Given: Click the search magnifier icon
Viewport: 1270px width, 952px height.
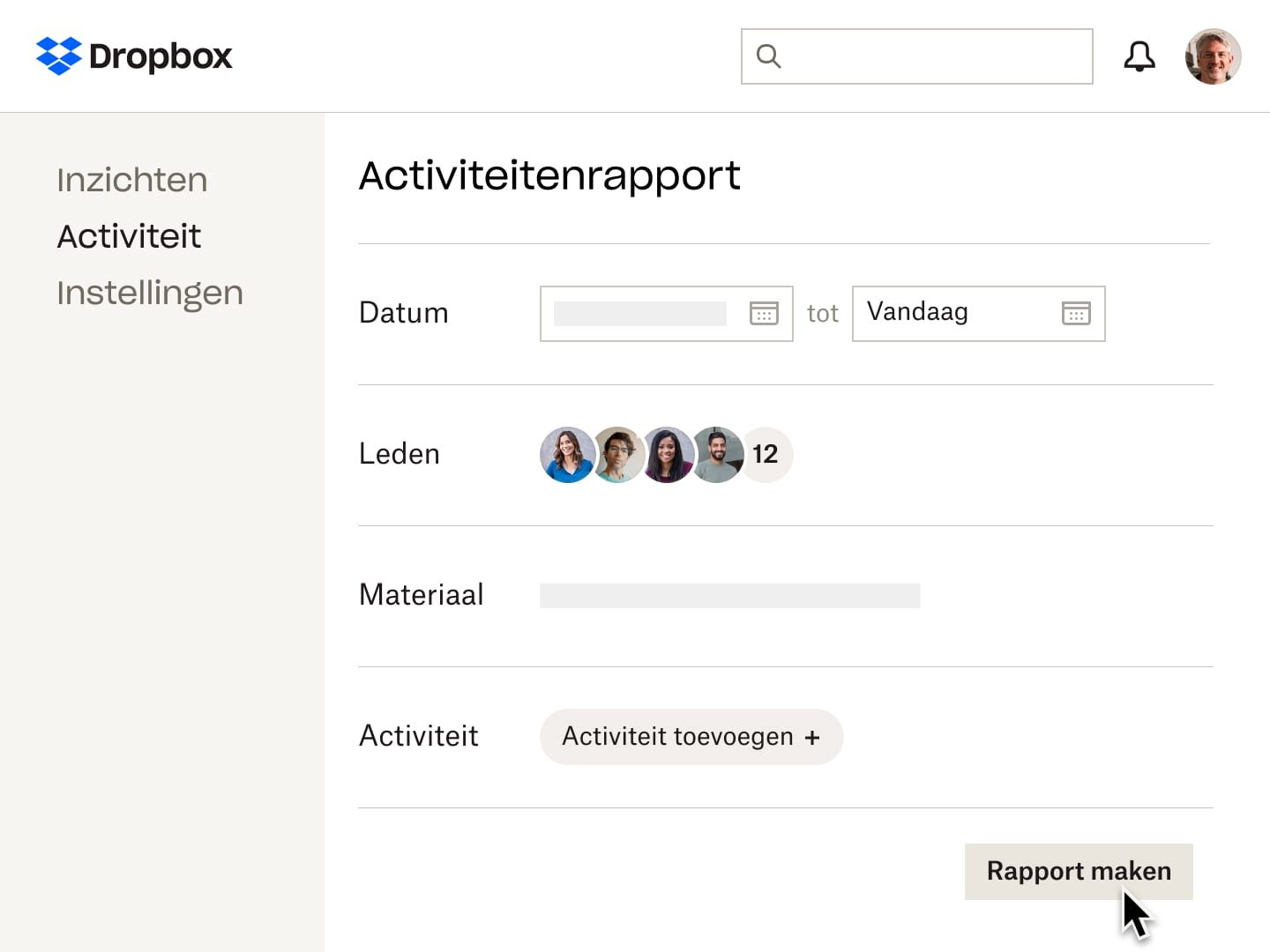Looking at the screenshot, I should 768,56.
